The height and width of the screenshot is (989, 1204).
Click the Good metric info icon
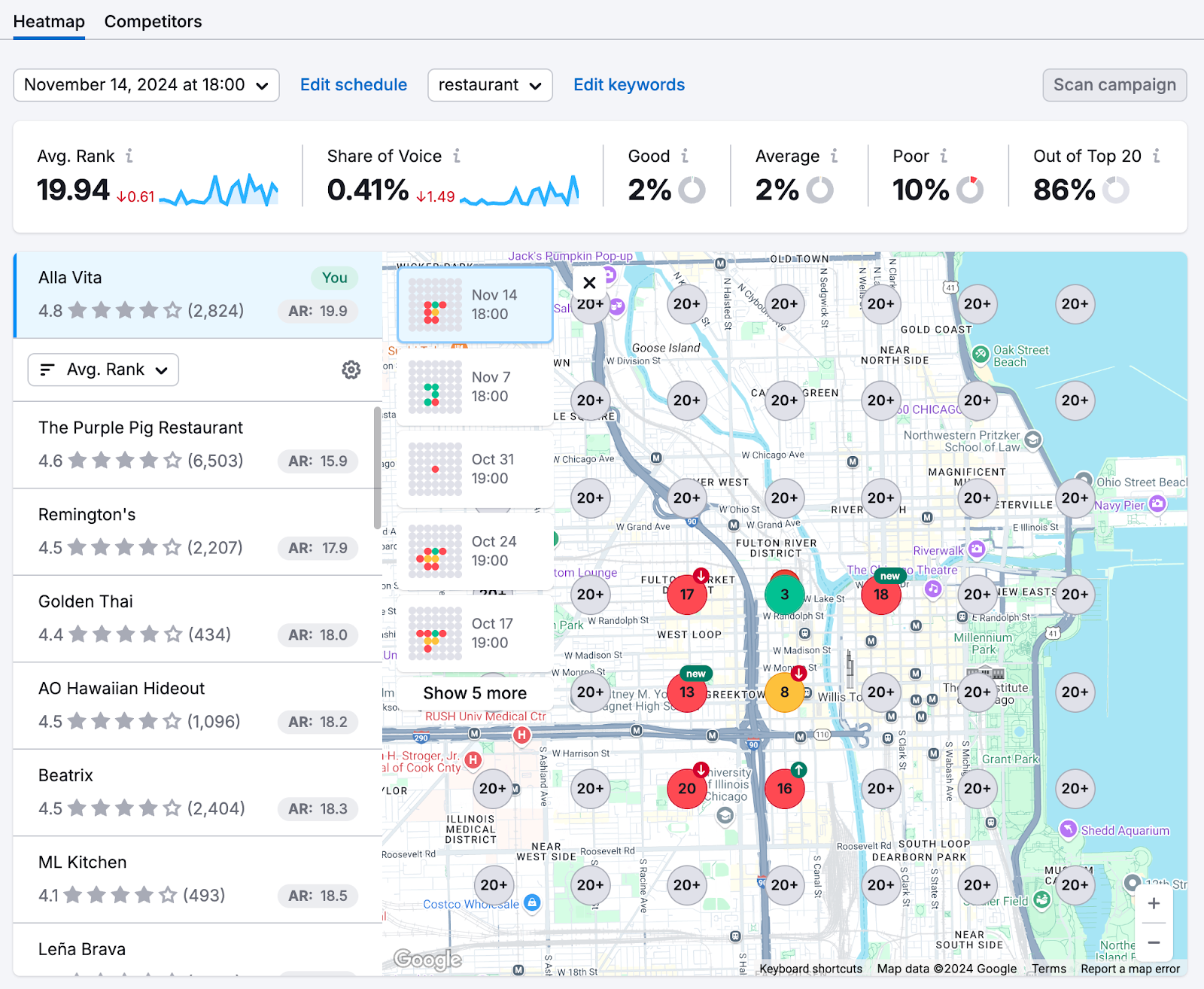[685, 156]
